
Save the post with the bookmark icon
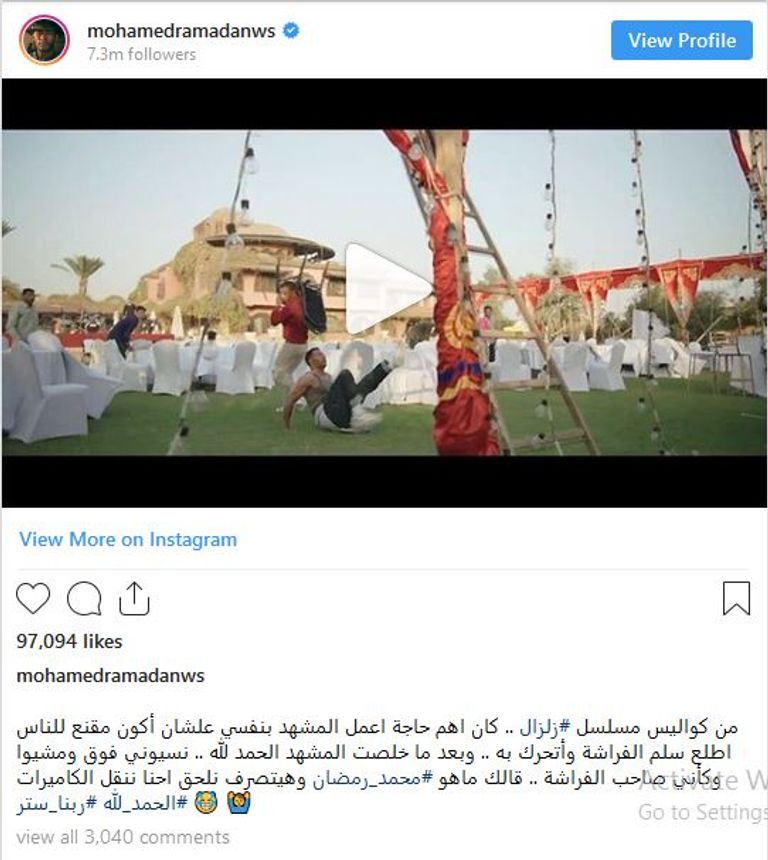736,598
